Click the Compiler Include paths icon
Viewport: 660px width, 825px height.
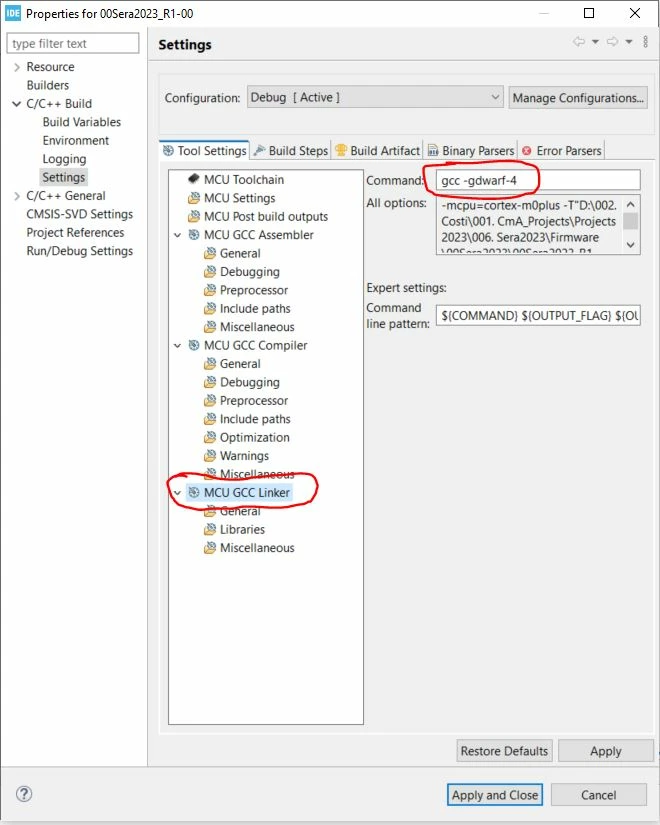pos(209,419)
